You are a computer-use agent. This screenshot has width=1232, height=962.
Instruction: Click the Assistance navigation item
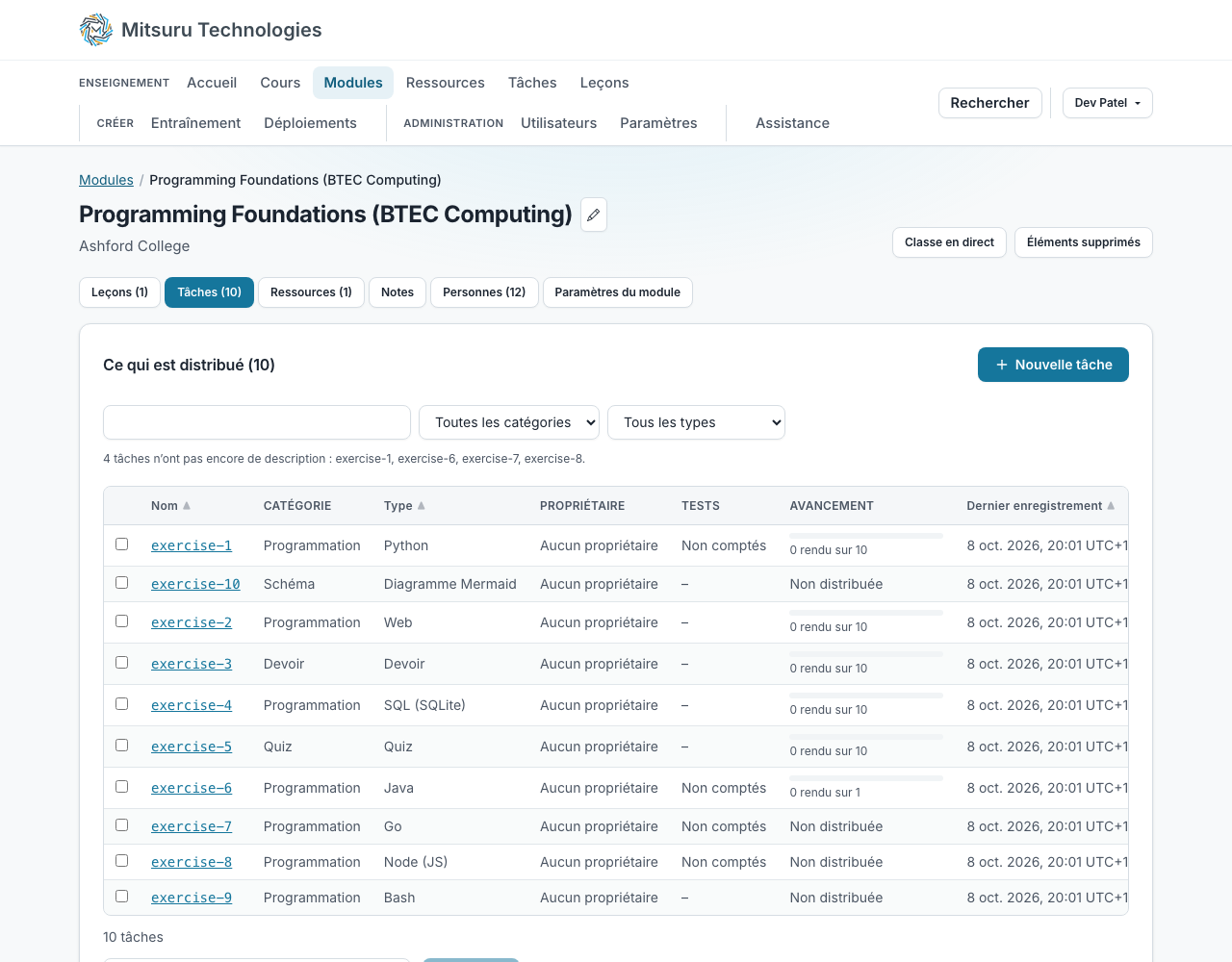[792, 123]
